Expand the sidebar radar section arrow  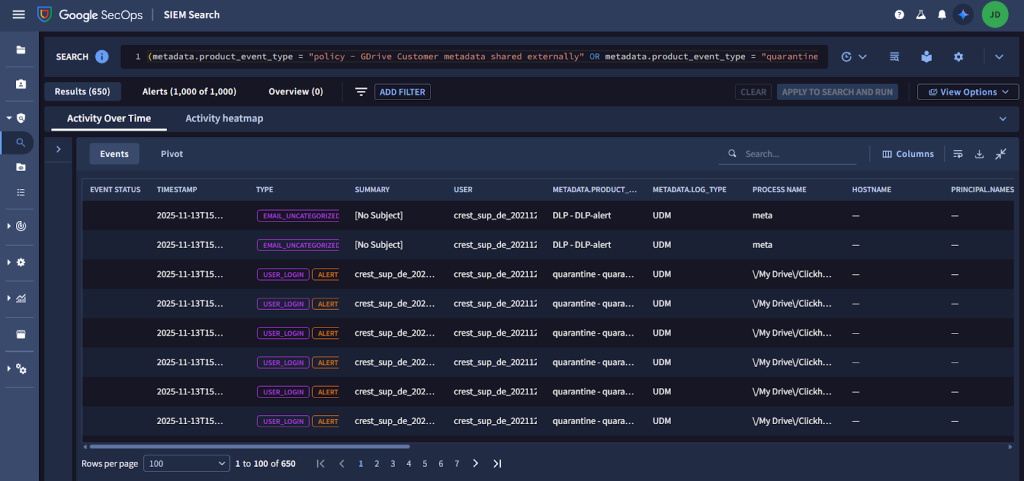(9, 226)
